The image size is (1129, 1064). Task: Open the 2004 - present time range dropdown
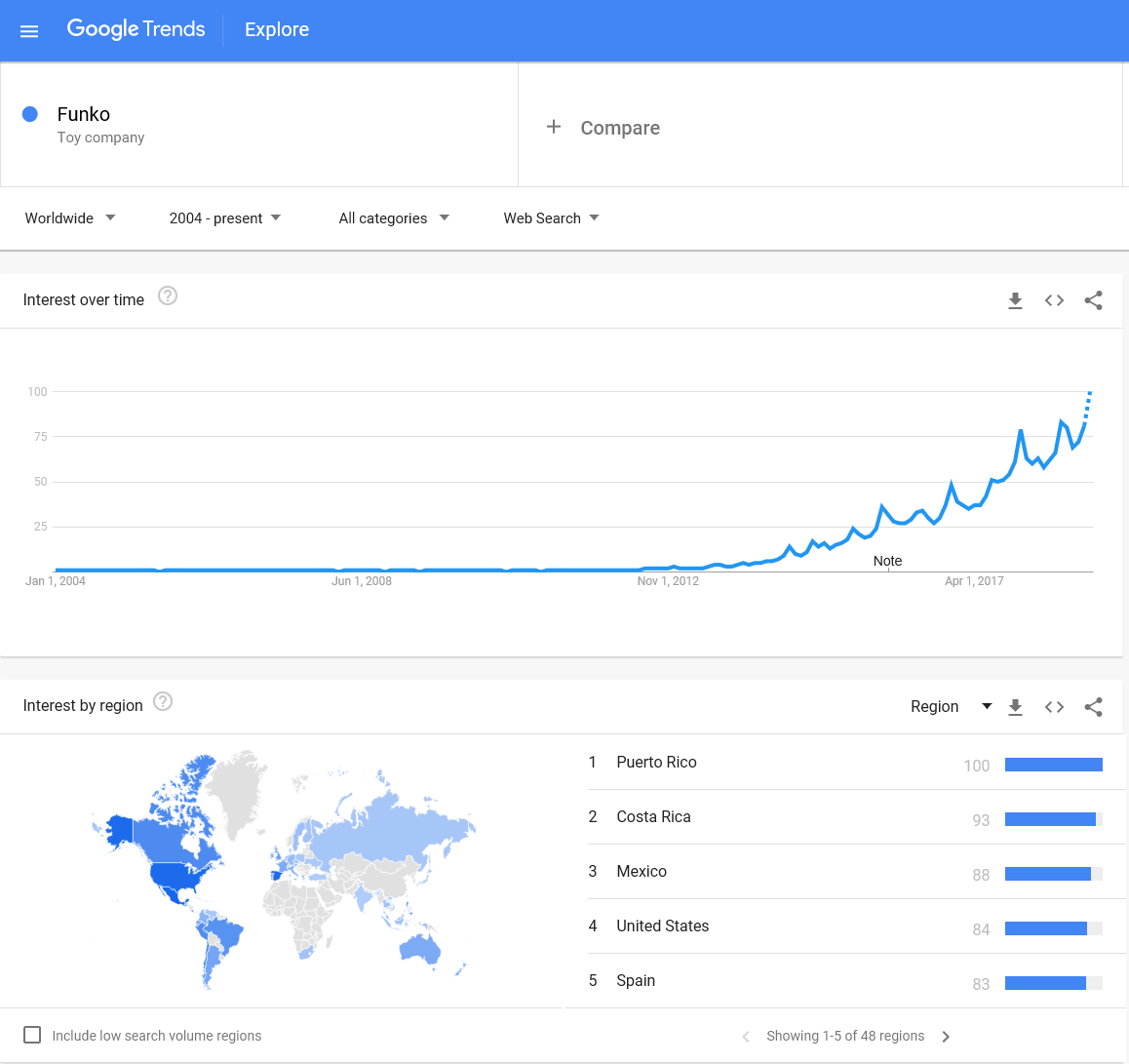[224, 217]
